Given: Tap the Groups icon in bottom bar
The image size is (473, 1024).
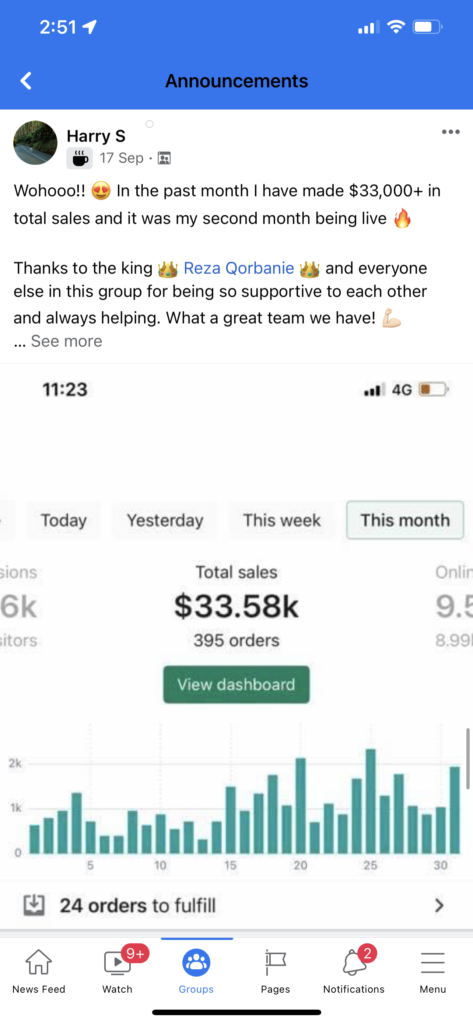Looking at the screenshot, I should point(196,962).
